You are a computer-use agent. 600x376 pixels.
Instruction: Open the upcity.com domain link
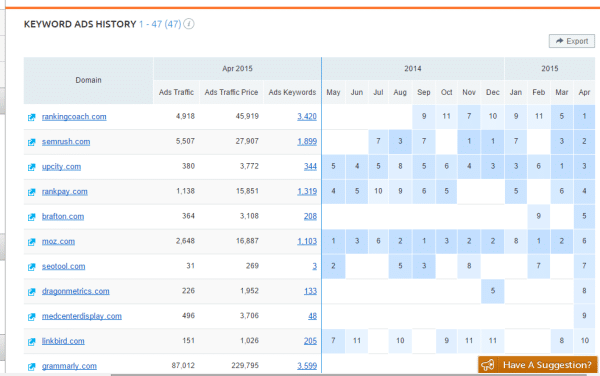point(62,166)
